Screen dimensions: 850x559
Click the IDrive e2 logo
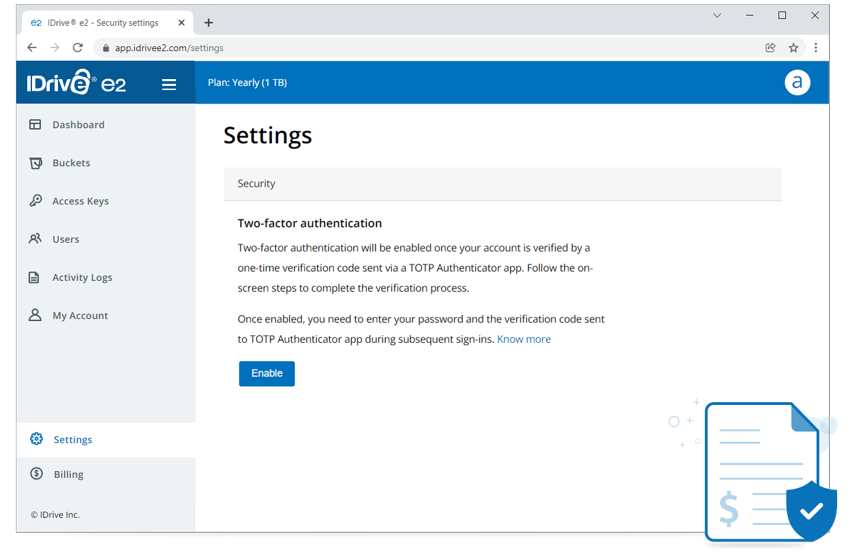pyautogui.click(x=76, y=82)
